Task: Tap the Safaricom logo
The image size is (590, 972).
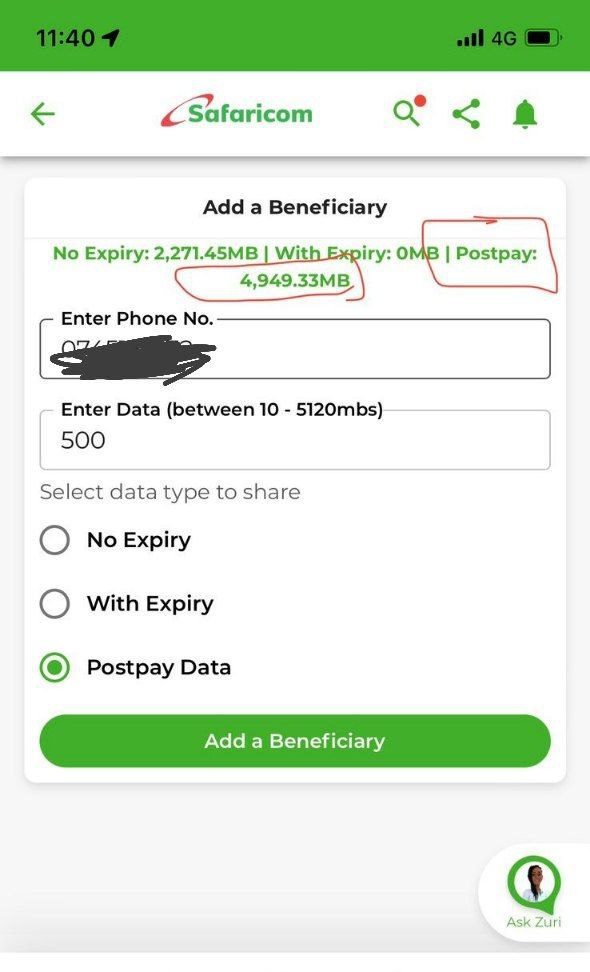Action: point(237,112)
